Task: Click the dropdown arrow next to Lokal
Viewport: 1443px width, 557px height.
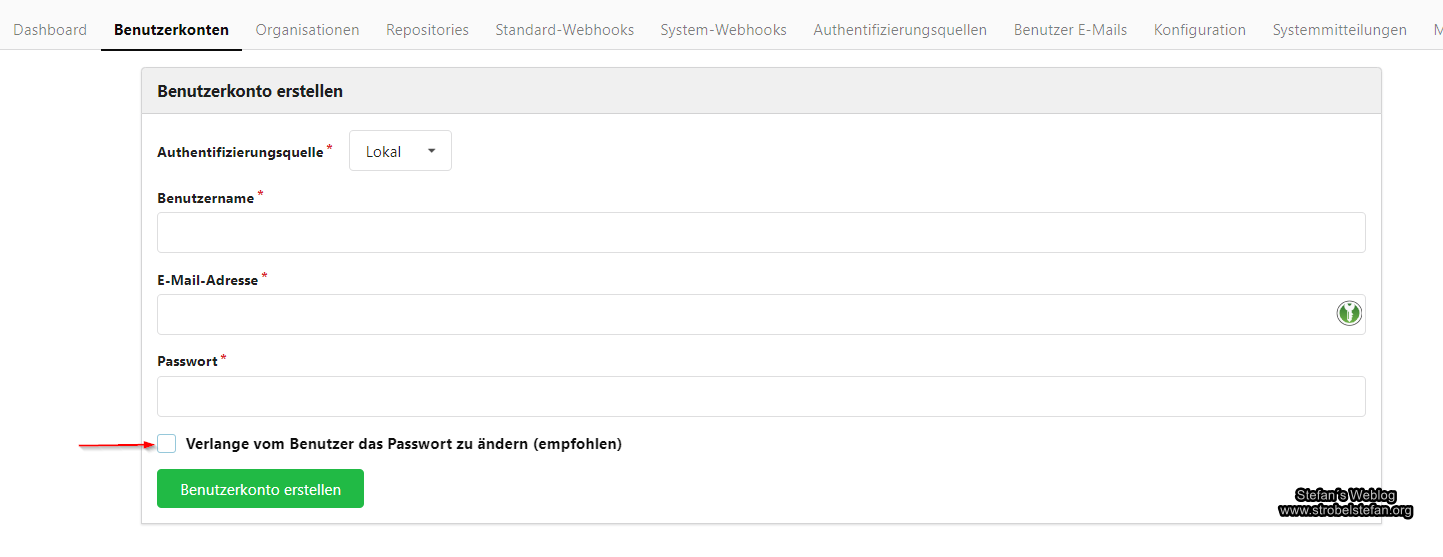Action: coord(432,151)
